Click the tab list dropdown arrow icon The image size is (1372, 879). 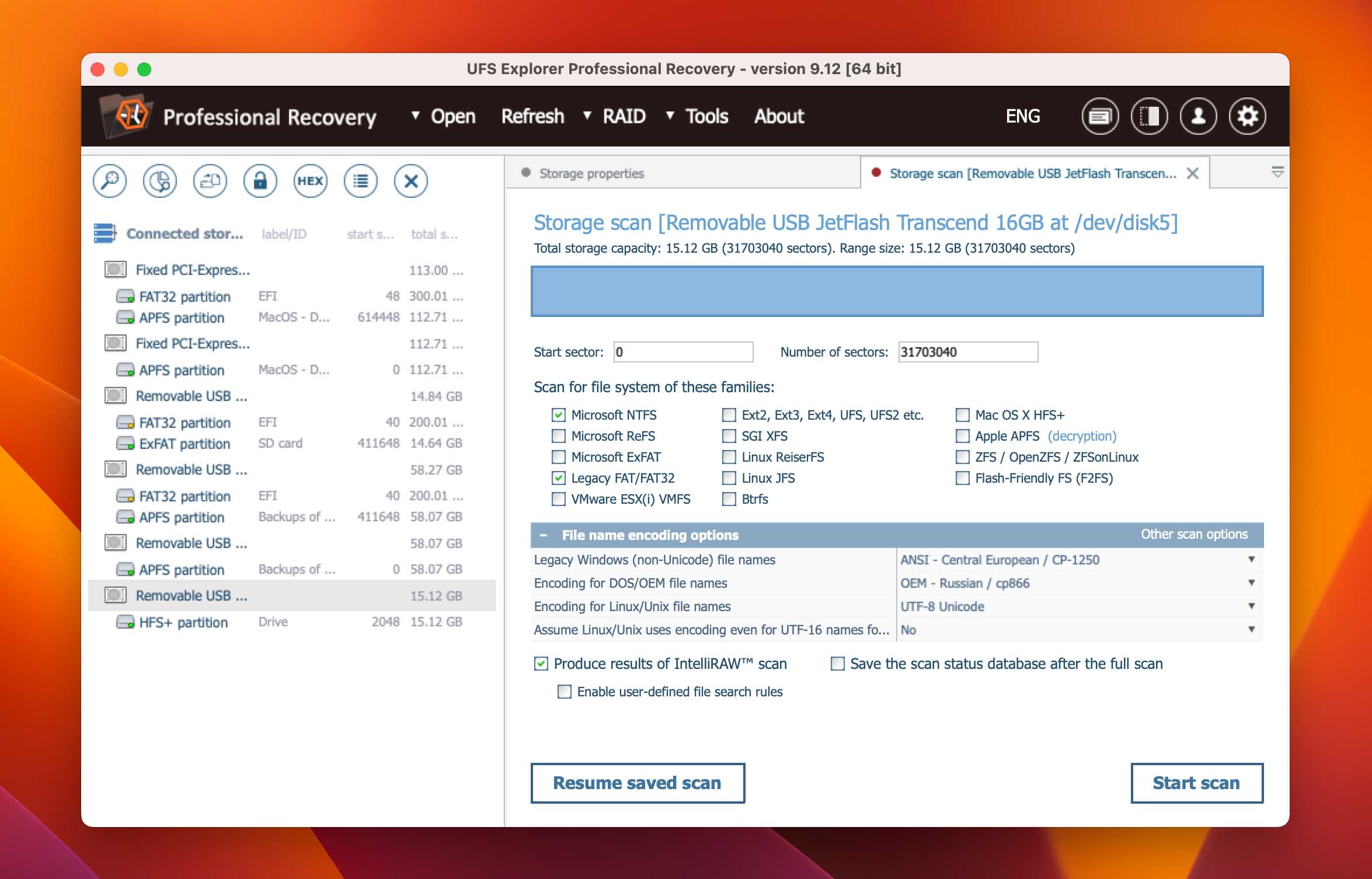pyautogui.click(x=1277, y=172)
